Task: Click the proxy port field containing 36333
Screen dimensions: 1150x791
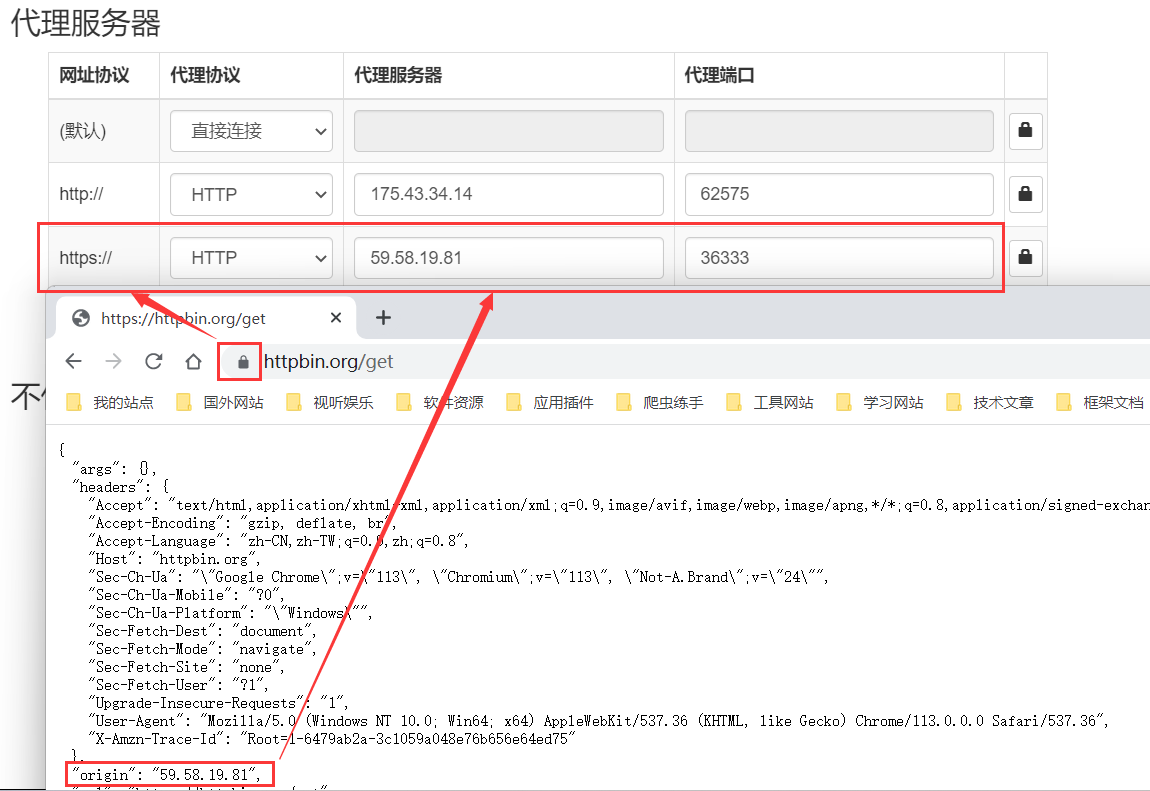Action: coord(838,257)
